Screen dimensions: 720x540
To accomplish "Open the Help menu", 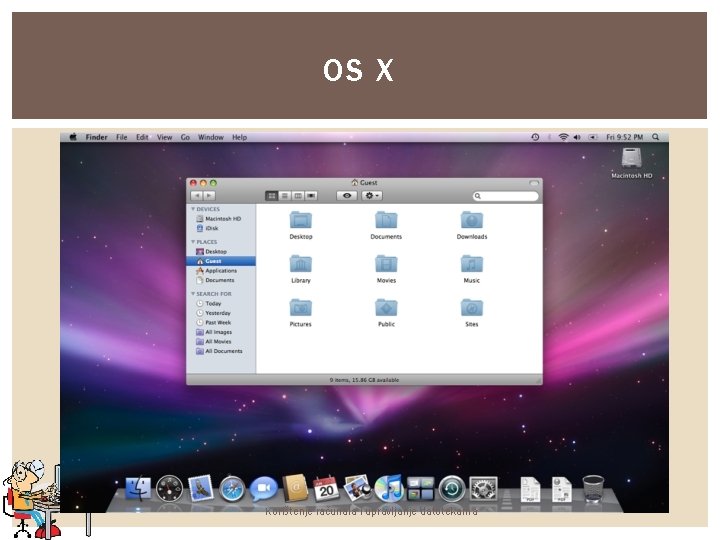I will (x=239, y=137).
